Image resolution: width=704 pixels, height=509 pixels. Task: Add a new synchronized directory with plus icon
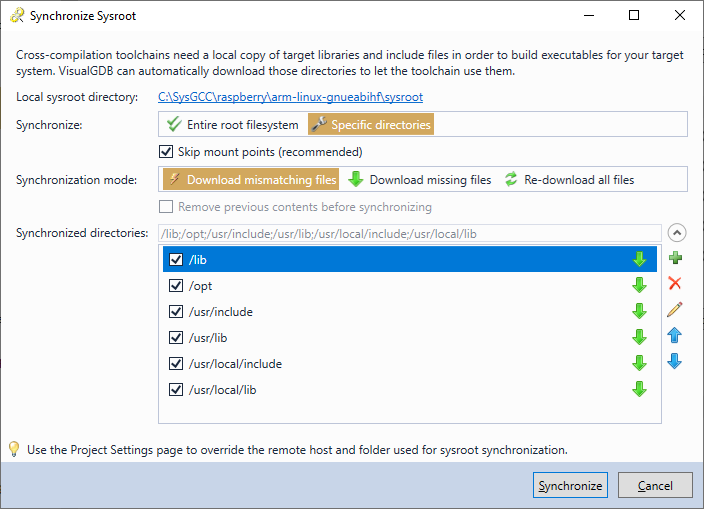[675, 258]
